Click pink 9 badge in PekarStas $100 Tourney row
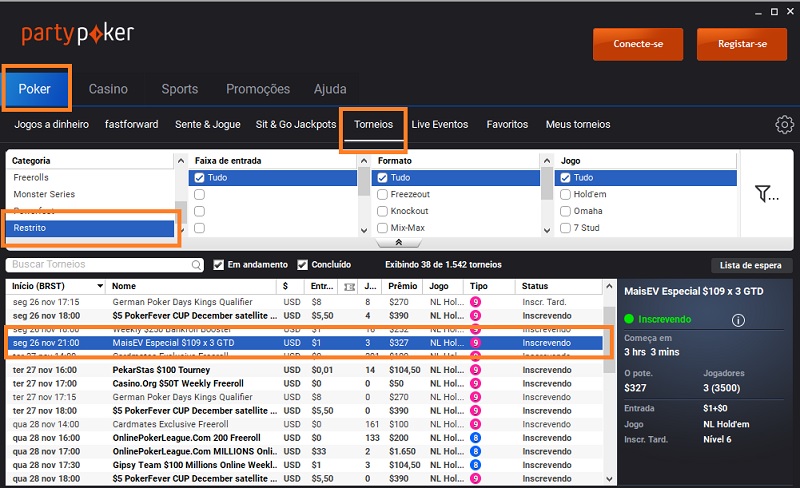This screenshot has height=488, width=800. tap(475, 370)
